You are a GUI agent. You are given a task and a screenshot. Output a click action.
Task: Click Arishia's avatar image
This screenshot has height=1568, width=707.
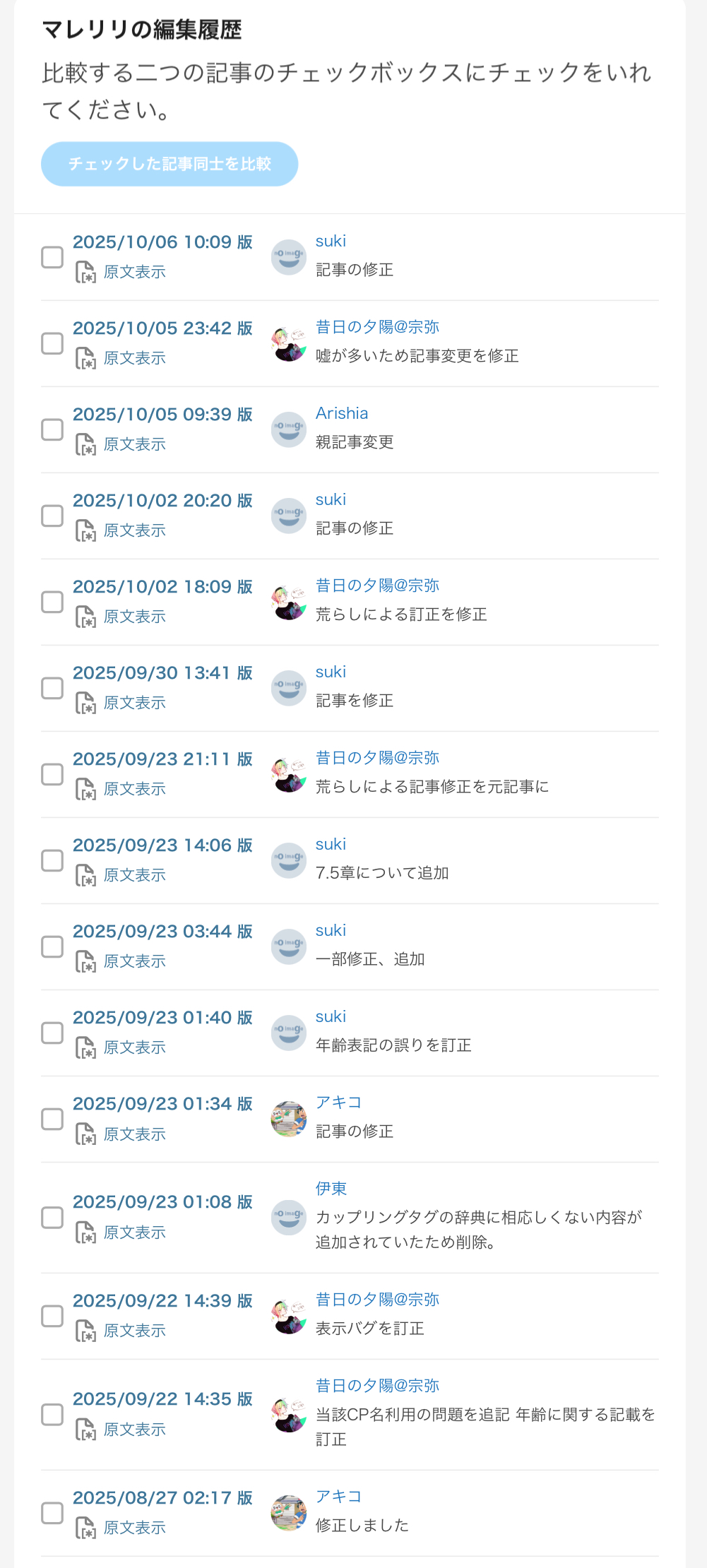pos(289,429)
